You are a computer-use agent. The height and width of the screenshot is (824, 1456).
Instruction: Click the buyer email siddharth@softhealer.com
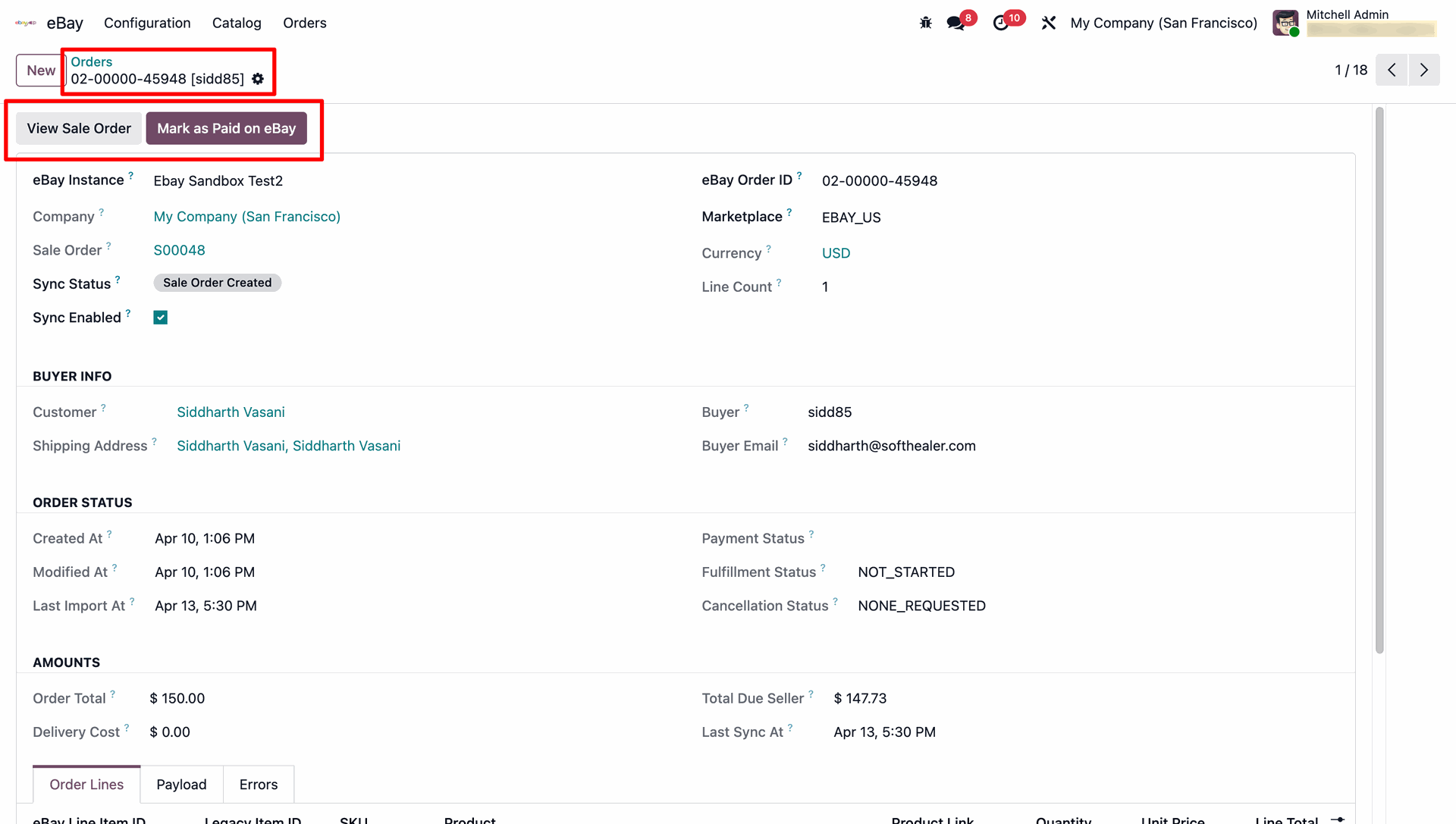coord(892,446)
